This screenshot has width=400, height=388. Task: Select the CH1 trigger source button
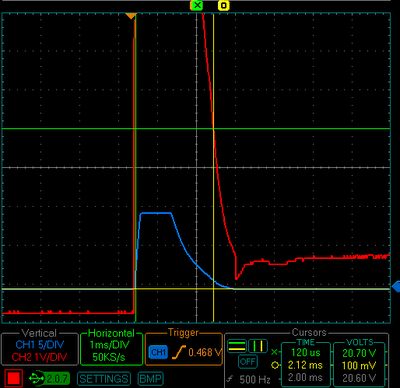click(x=159, y=352)
